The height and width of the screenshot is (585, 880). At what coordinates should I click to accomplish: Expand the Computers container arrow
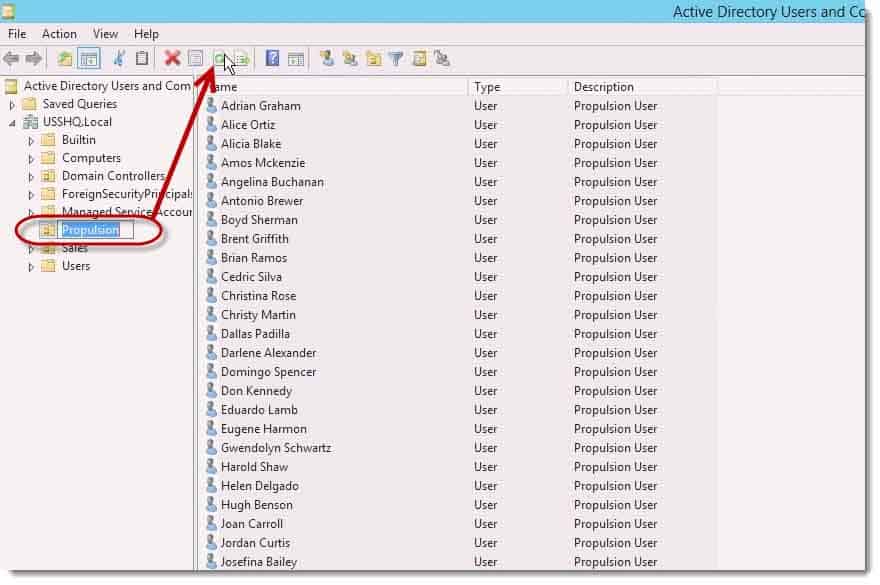31,158
